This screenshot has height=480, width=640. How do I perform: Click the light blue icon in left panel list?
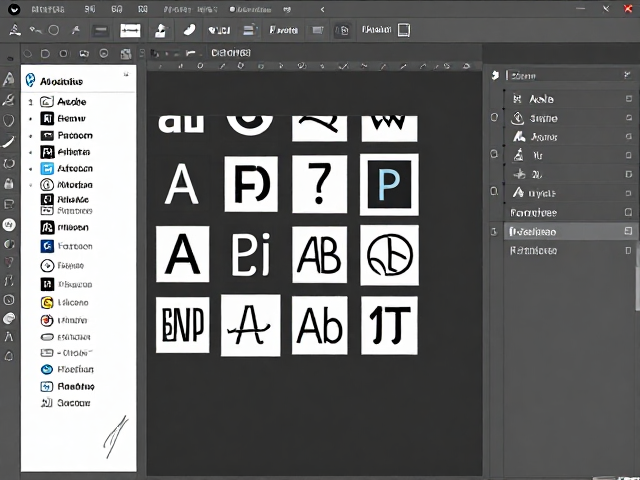pyautogui.click(x=47, y=168)
